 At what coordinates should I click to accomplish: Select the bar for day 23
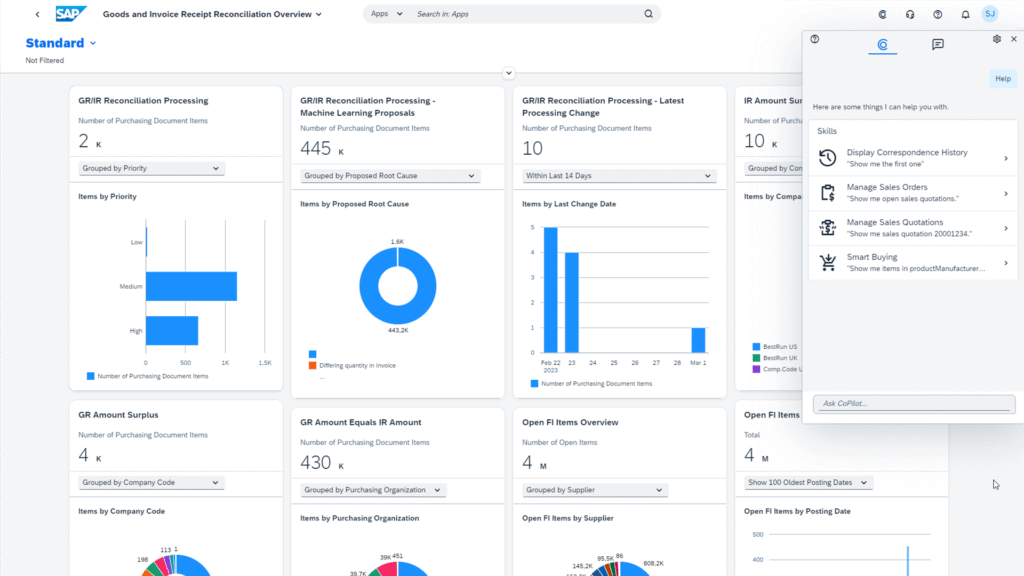[571, 302]
